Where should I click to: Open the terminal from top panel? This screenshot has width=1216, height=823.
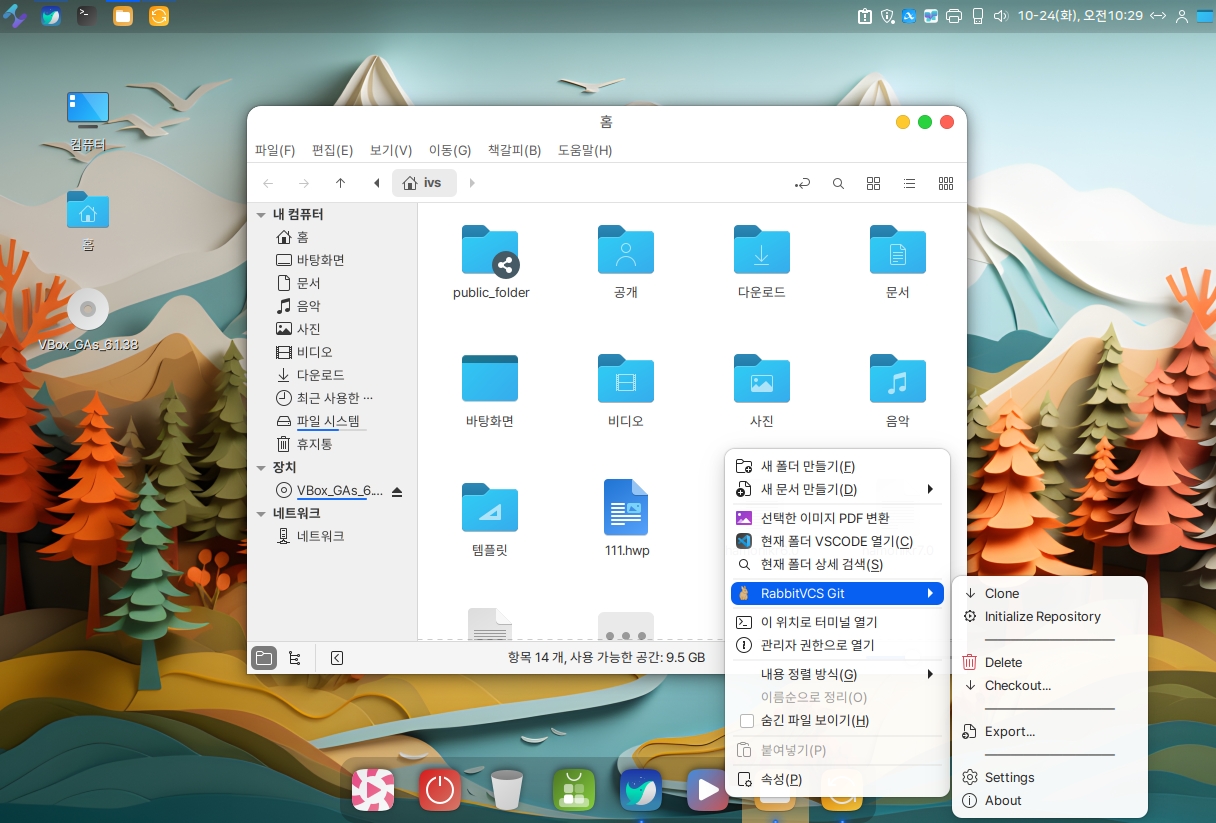point(87,15)
